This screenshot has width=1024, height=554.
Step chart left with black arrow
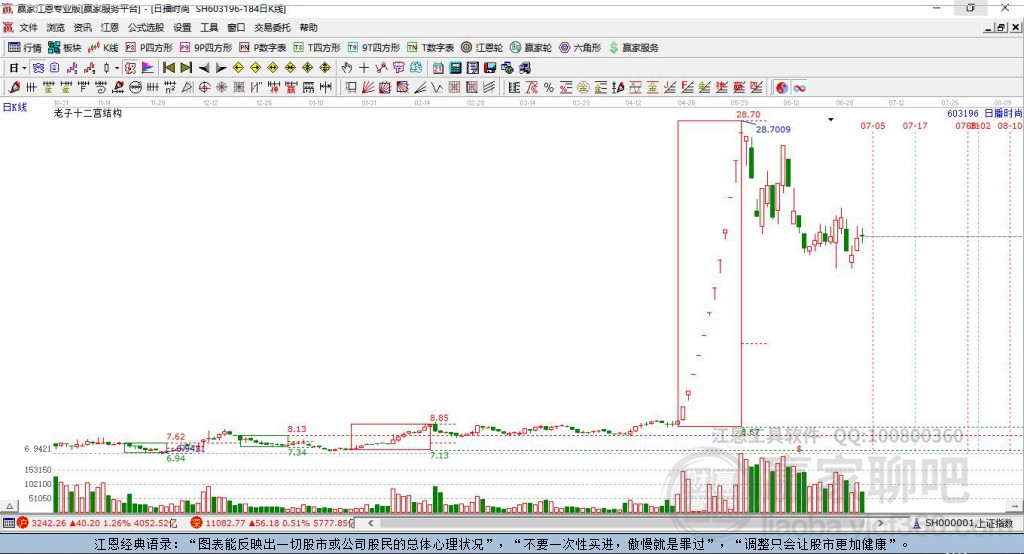pyautogui.click(x=204, y=68)
